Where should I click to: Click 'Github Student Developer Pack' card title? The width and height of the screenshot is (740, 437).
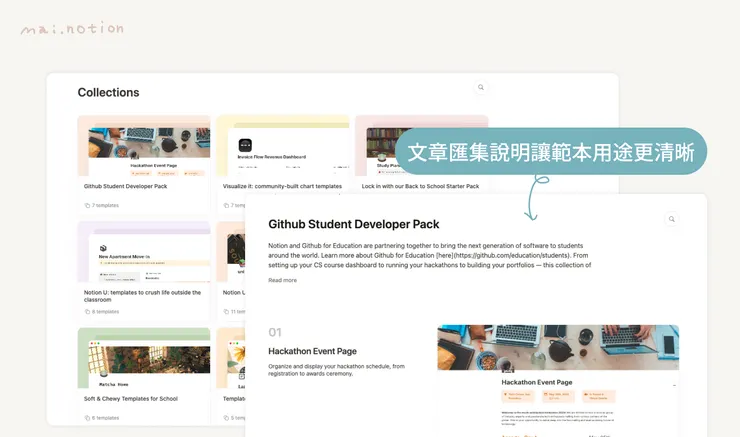click(x=126, y=186)
